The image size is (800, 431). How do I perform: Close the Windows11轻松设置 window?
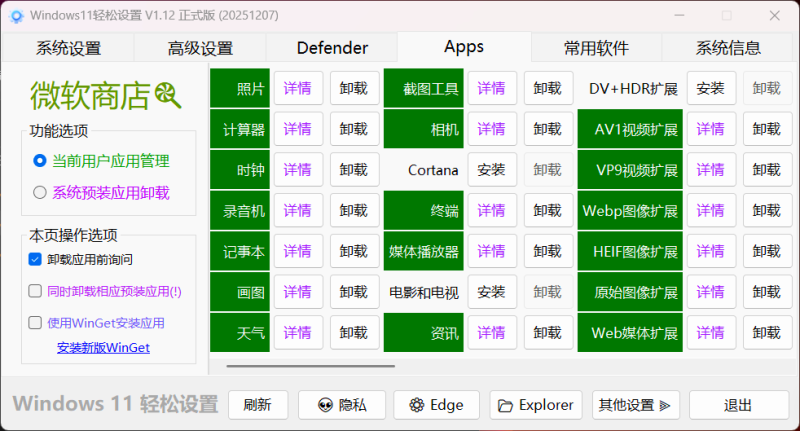click(x=774, y=16)
